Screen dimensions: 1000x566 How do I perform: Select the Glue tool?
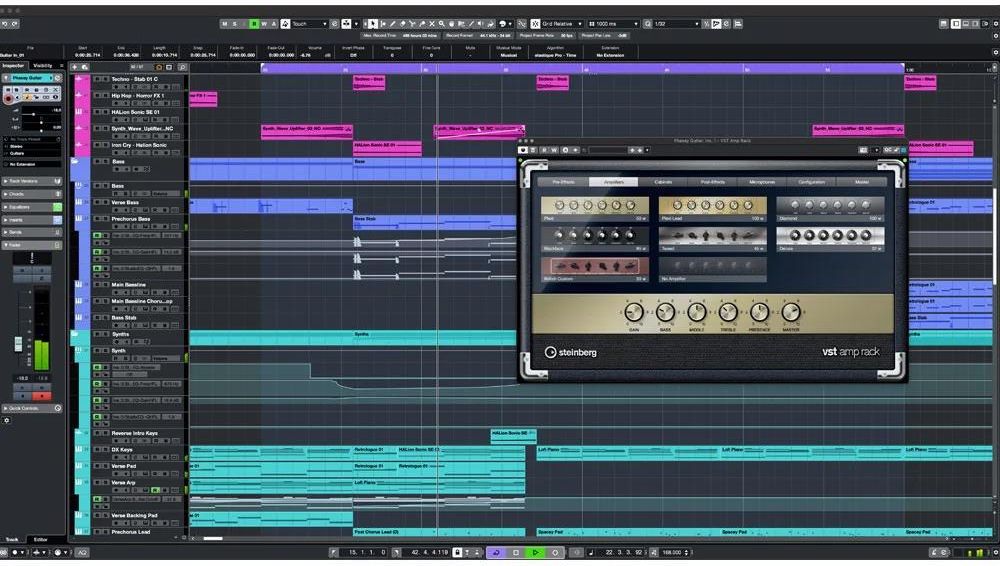422,24
